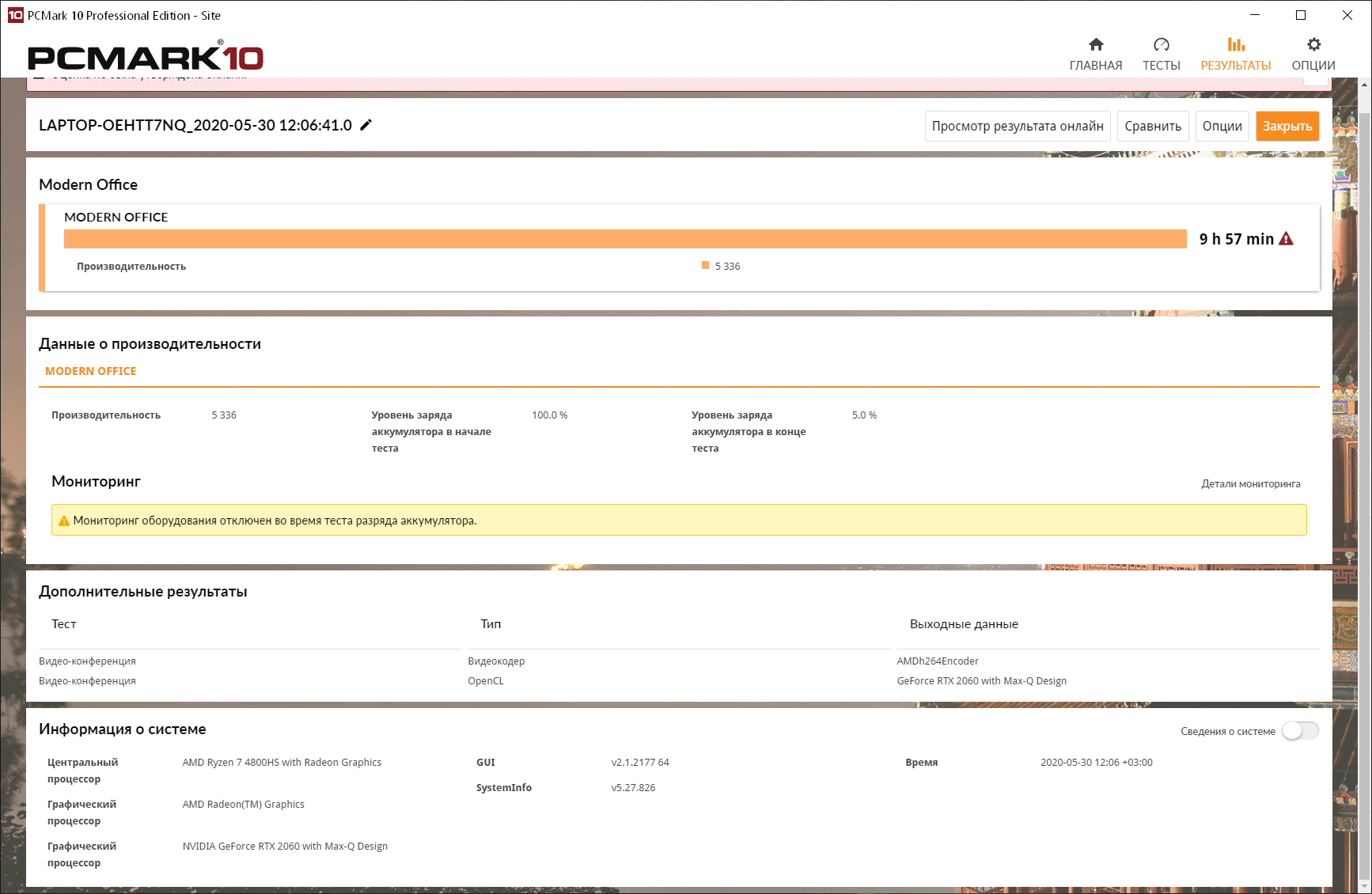Click the red warning icon beside 9 h 57 min

click(1287, 239)
